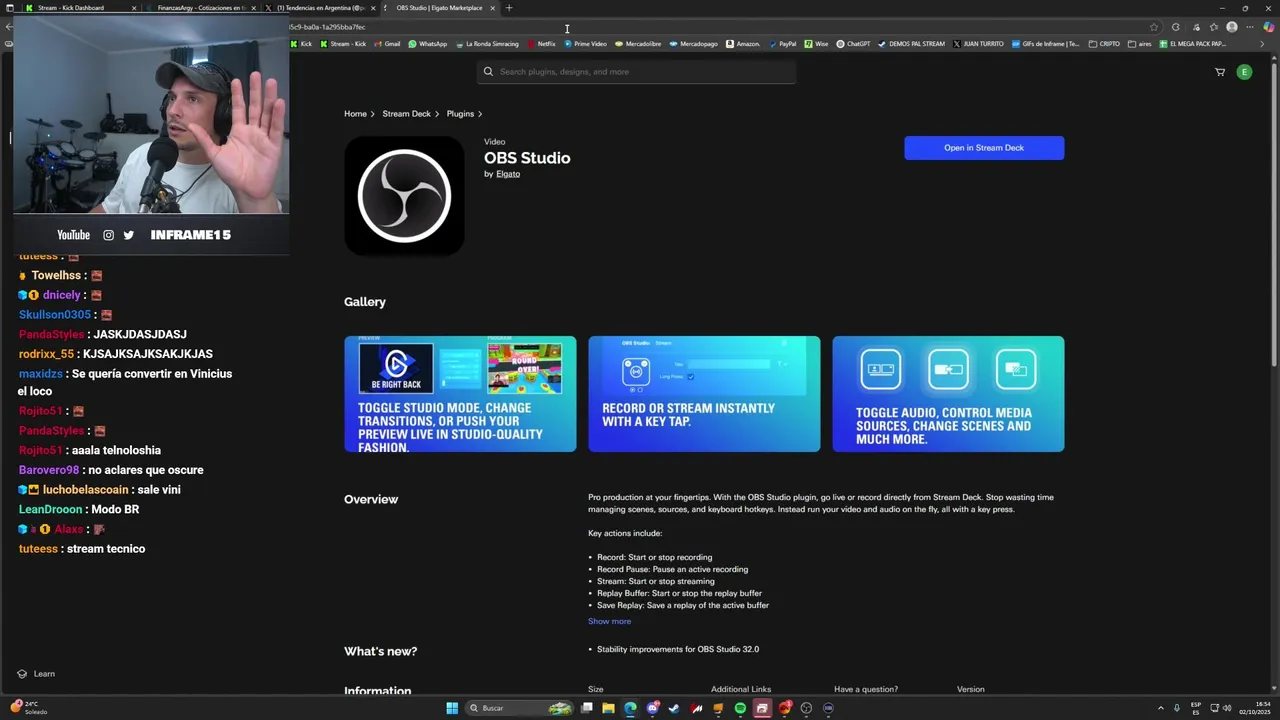Open the green E account avatar

(x=1244, y=72)
